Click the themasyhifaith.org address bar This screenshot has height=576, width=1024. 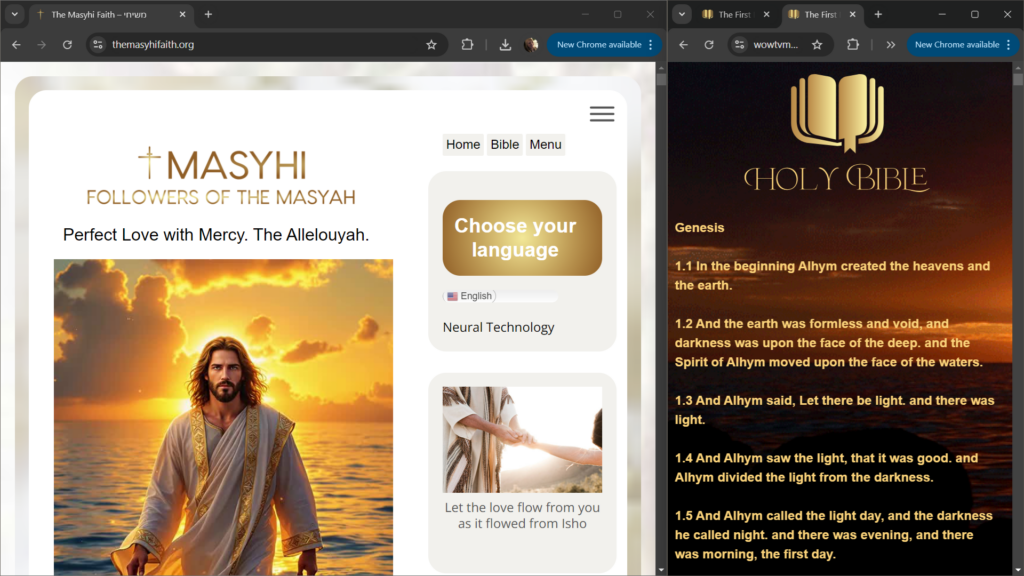point(266,44)
